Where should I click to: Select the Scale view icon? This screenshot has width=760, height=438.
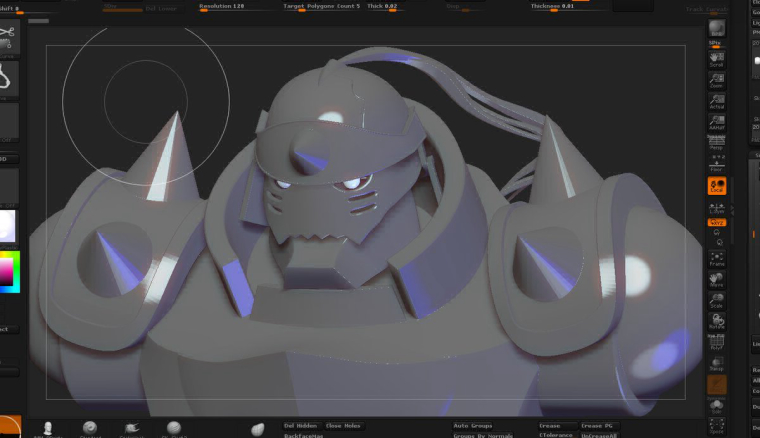(716, 300)
